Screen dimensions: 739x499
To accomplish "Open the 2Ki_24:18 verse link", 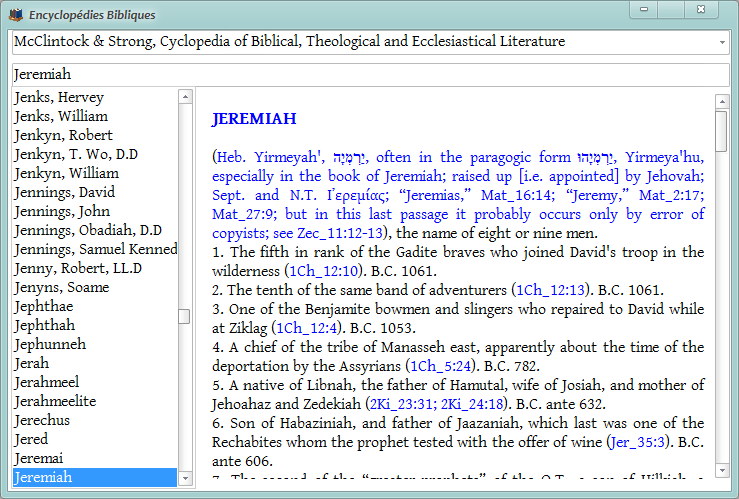I will pyautogui.click(x=472, y=404).
